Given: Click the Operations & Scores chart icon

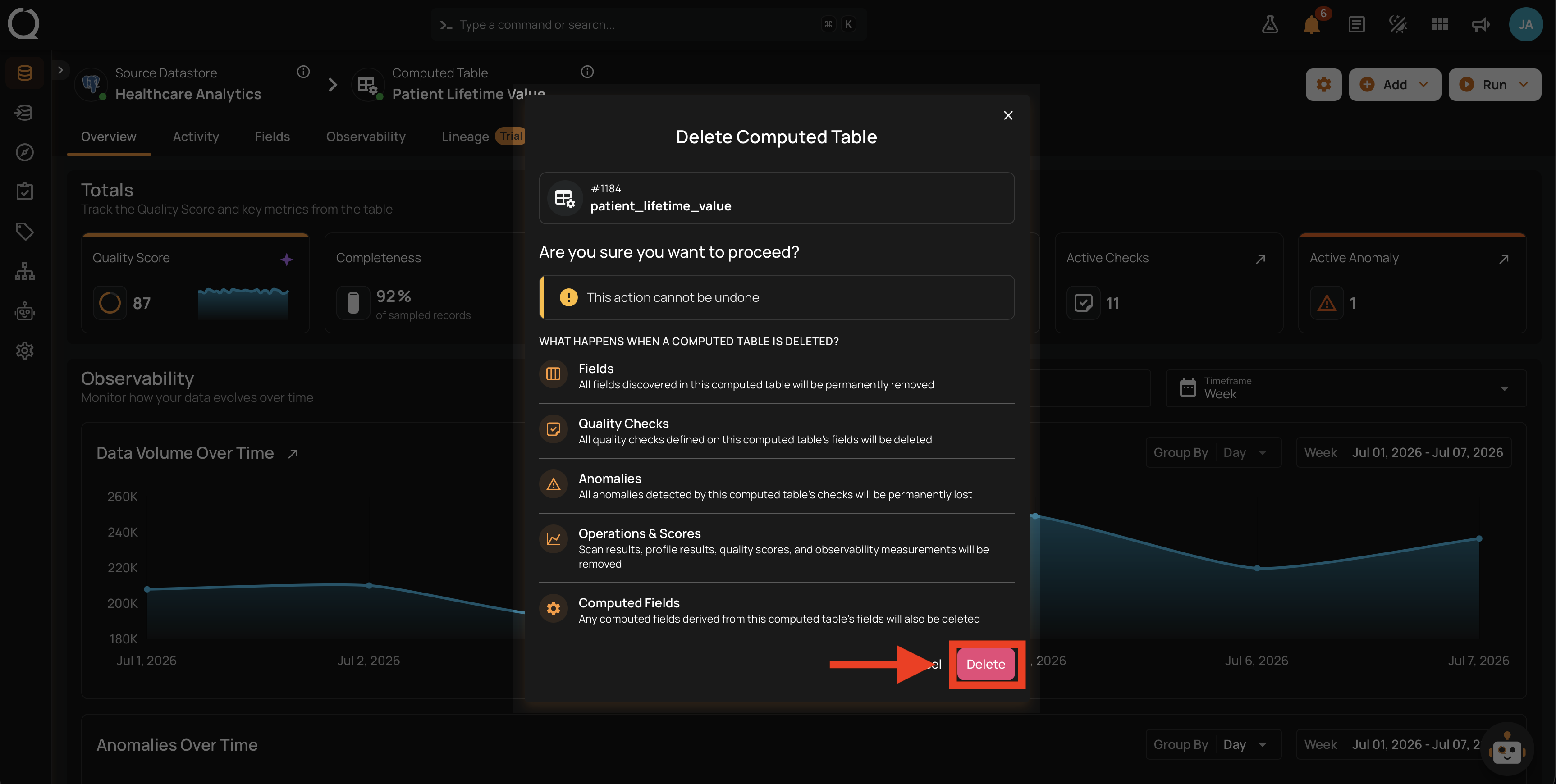Looking at the screenshot, I should [x=553, y=539].
